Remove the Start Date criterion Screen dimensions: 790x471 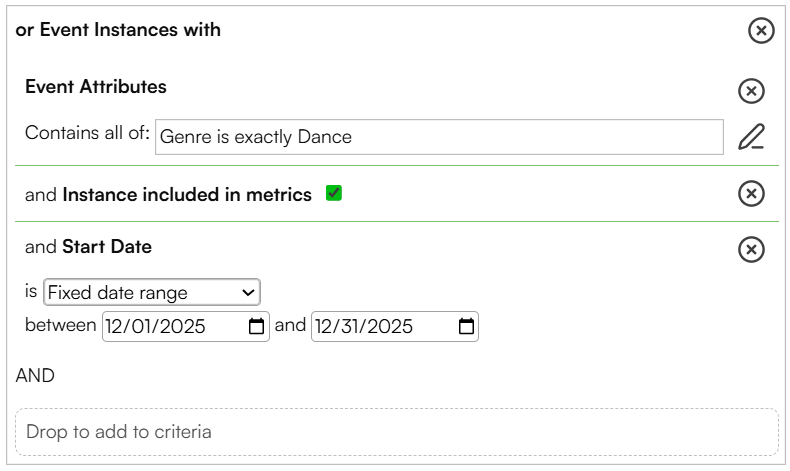[751, 249]
